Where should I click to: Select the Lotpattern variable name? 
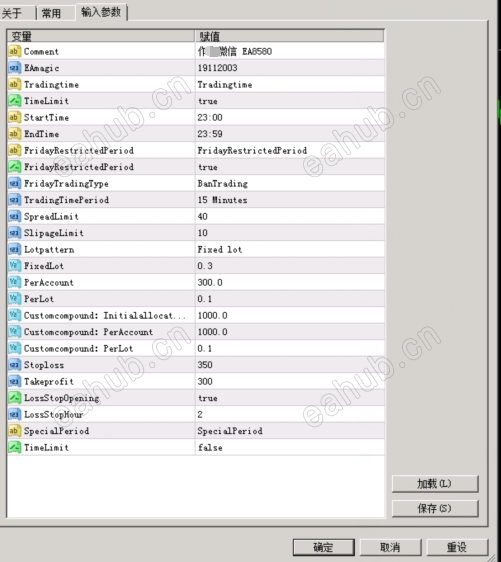tap(49, 249)
